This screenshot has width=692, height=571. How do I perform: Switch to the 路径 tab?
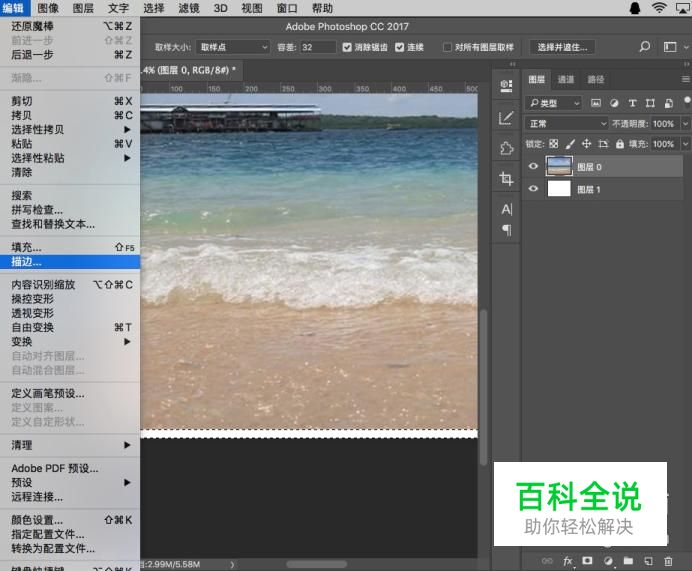coord(595,79)
